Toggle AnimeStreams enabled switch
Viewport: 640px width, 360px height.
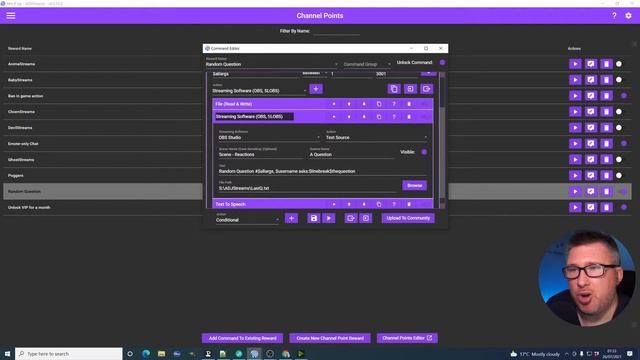point(619,64)
